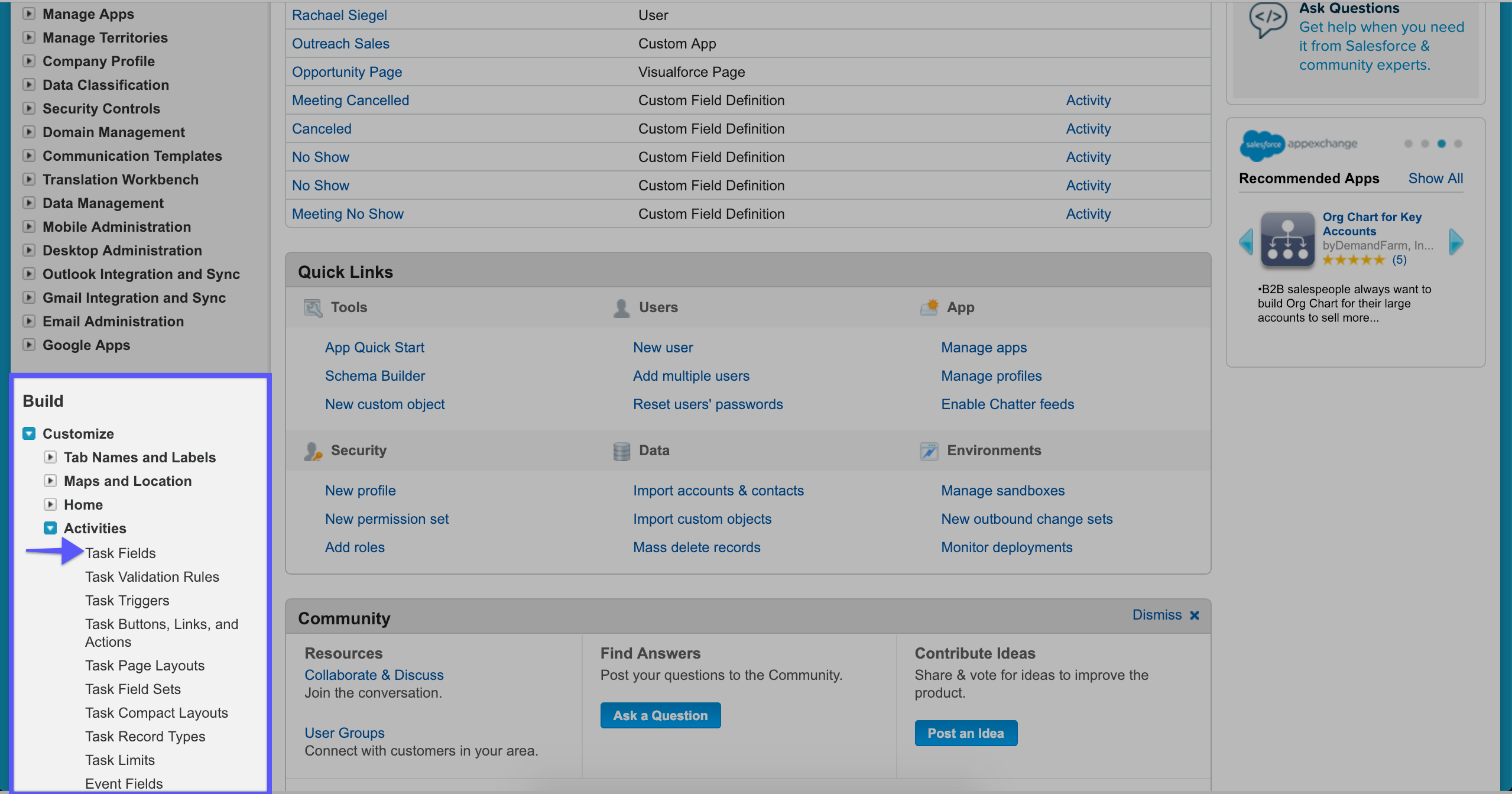
Task: Click the Schema Builder tool icon
Action: point(374,375)
